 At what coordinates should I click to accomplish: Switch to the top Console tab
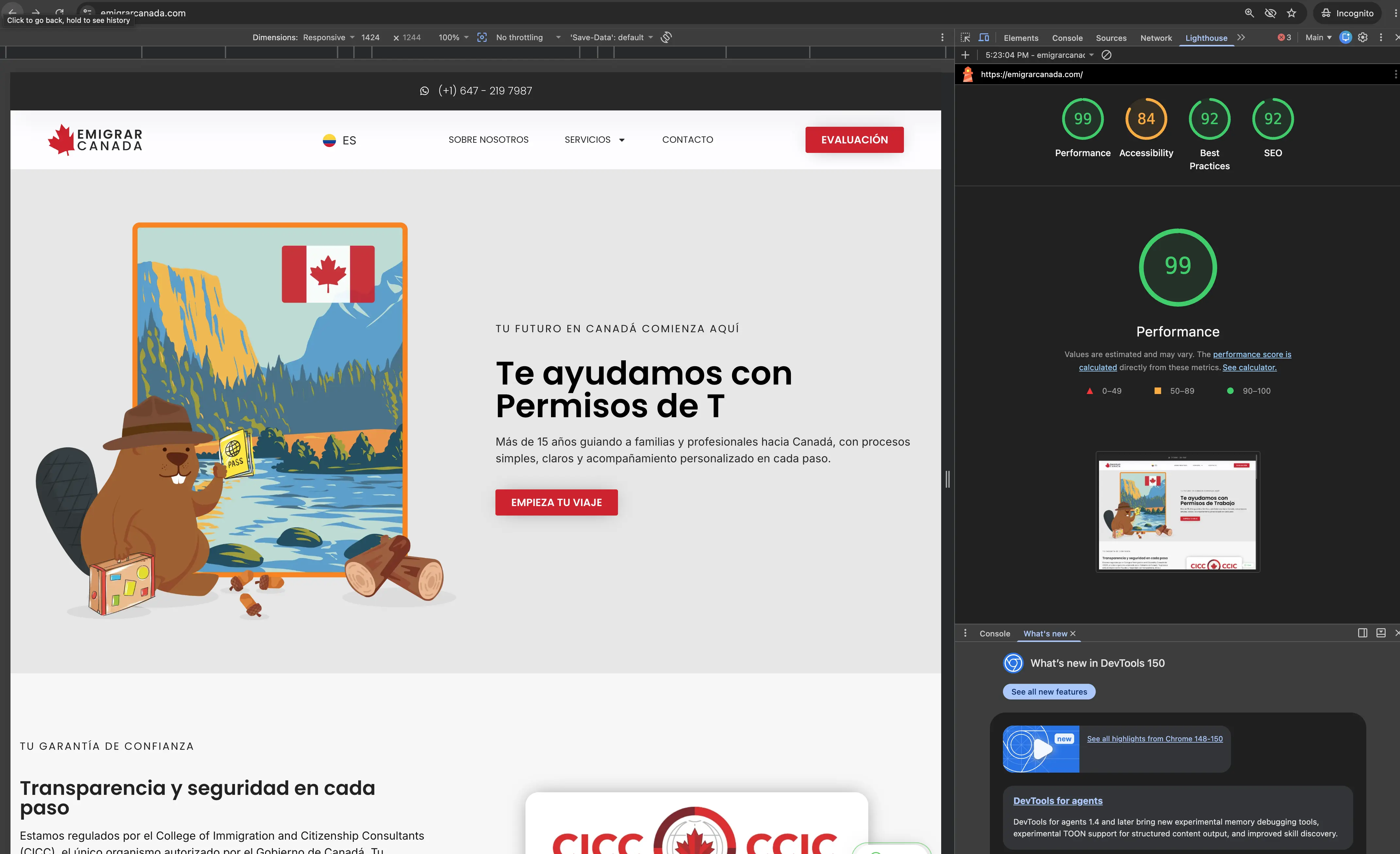point(1067,38)
